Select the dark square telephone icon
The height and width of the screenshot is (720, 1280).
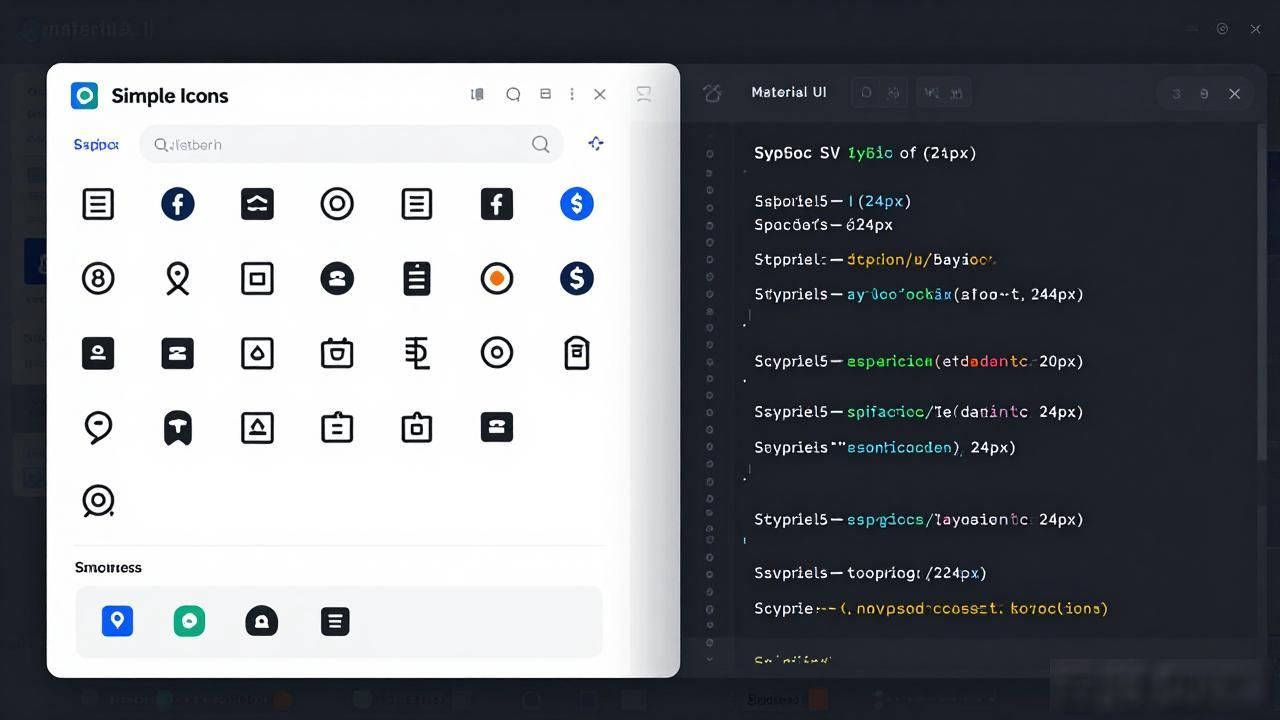pos(497,427)
